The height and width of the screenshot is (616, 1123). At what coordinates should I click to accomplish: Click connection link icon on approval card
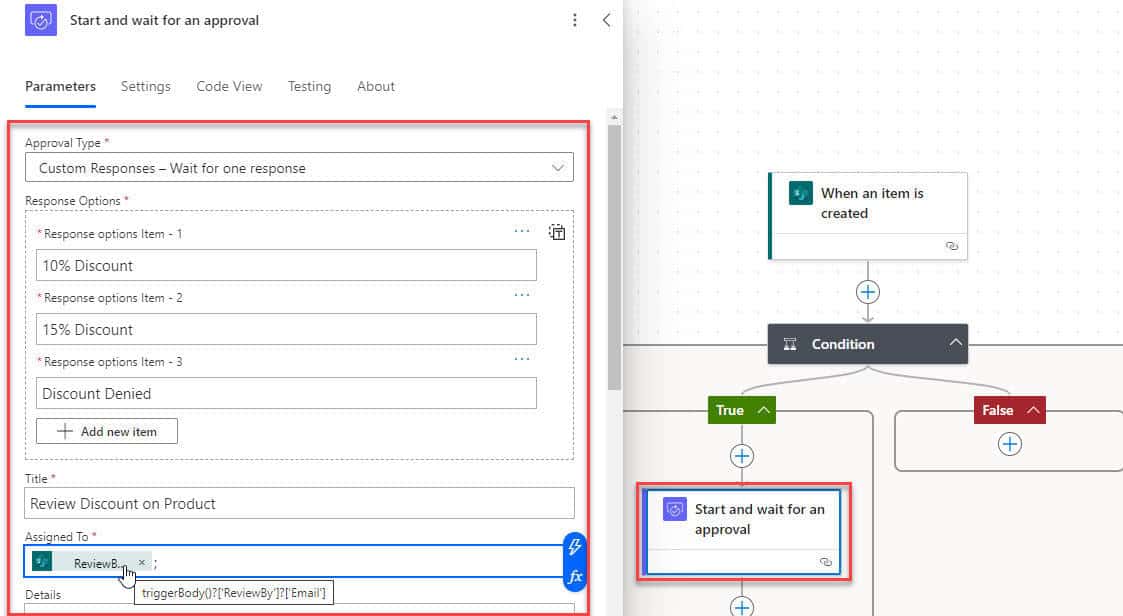tap(826, 562)
